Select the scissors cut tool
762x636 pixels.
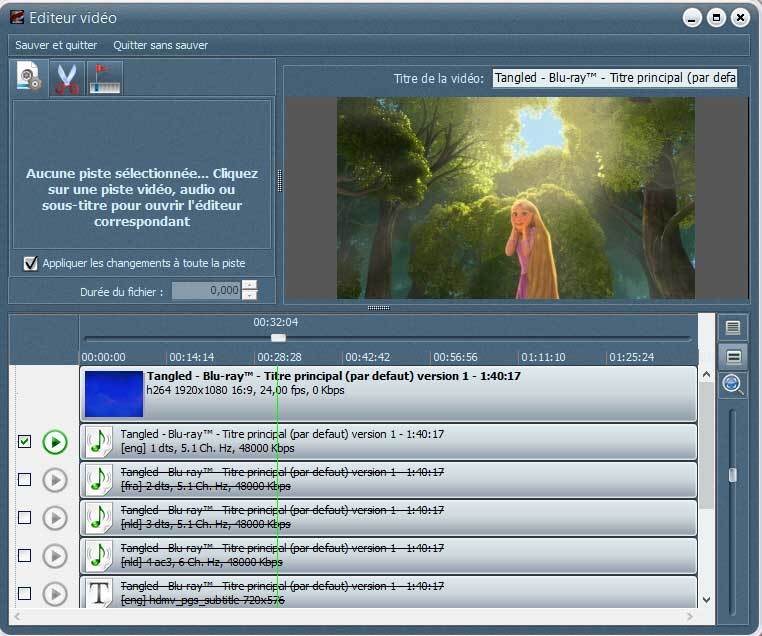click(x=67, y=78)
